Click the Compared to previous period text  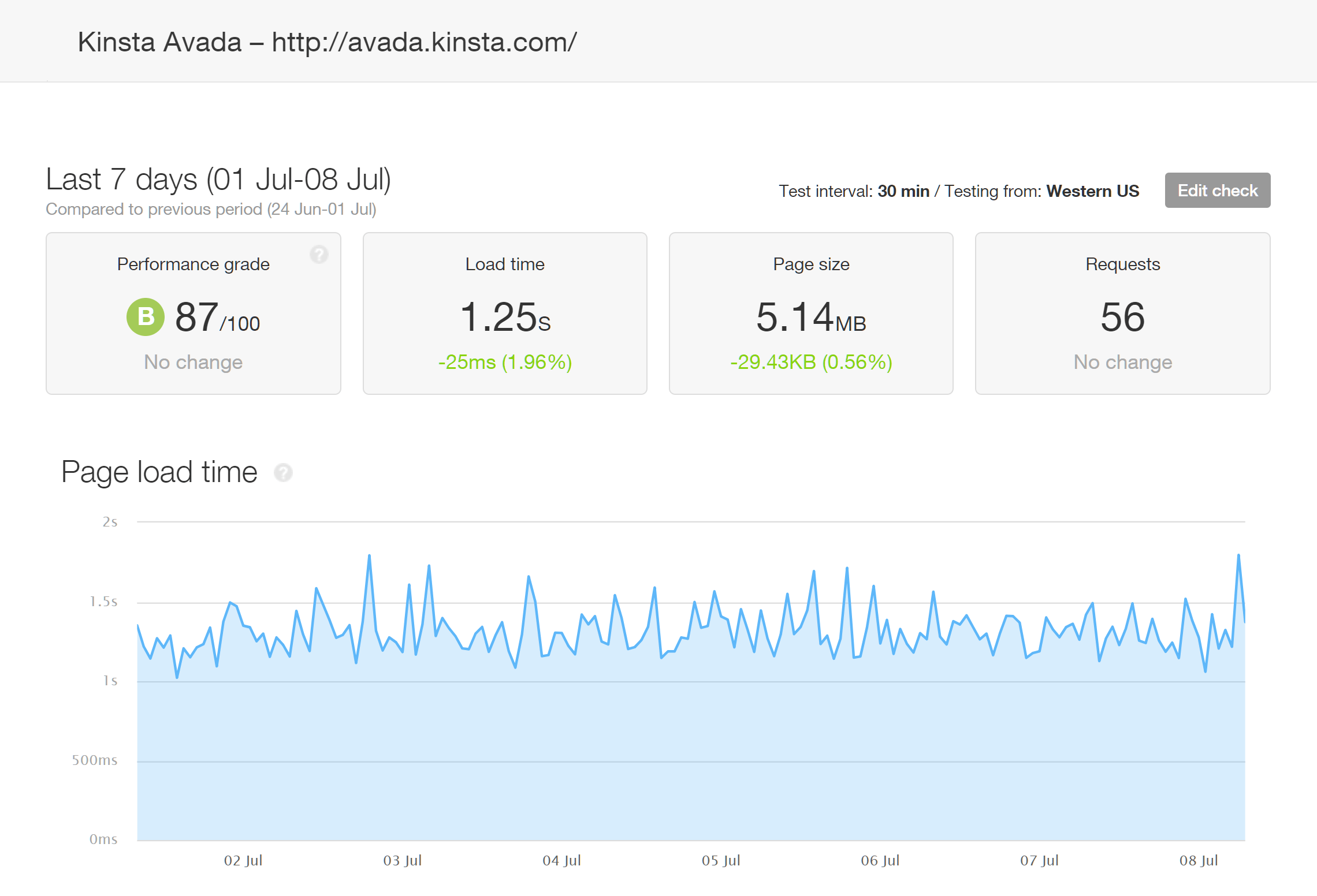pyautogui.click(x=211, y=209)
